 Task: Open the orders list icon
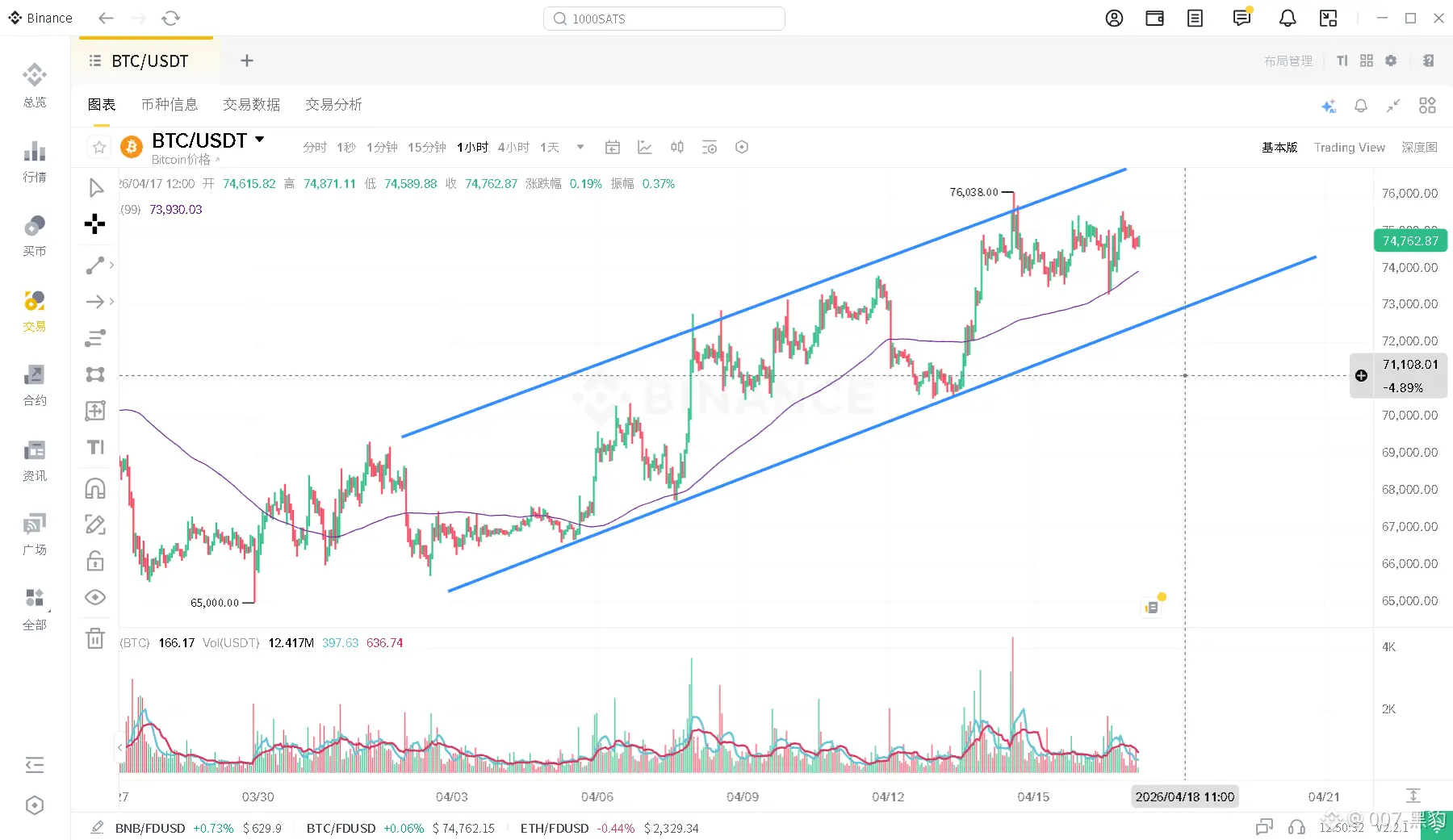click(1195, 18)
